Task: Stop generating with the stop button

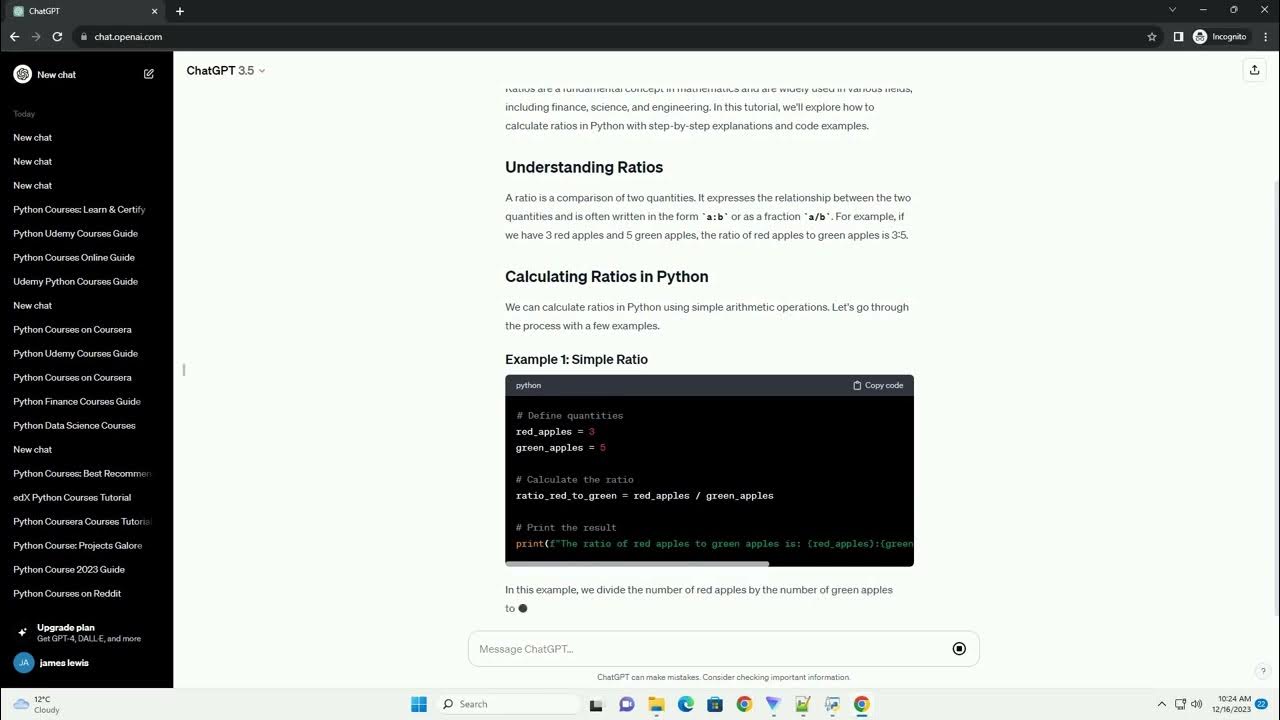Action: 959,649
